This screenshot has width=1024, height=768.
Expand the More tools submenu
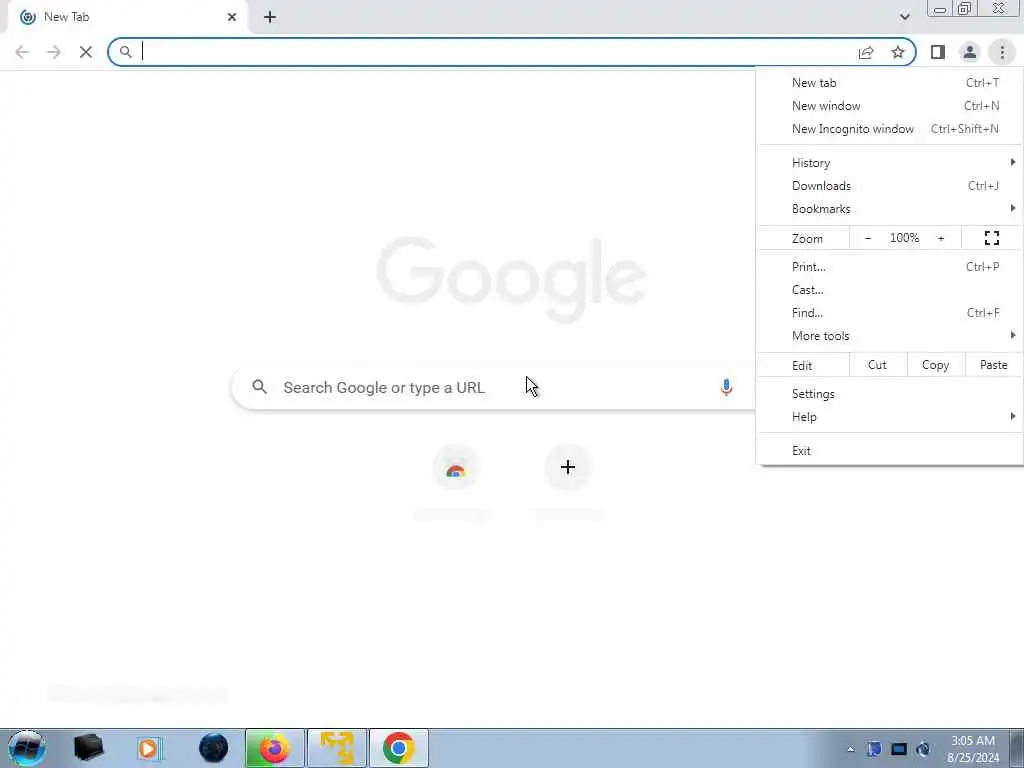coord(889,336)
